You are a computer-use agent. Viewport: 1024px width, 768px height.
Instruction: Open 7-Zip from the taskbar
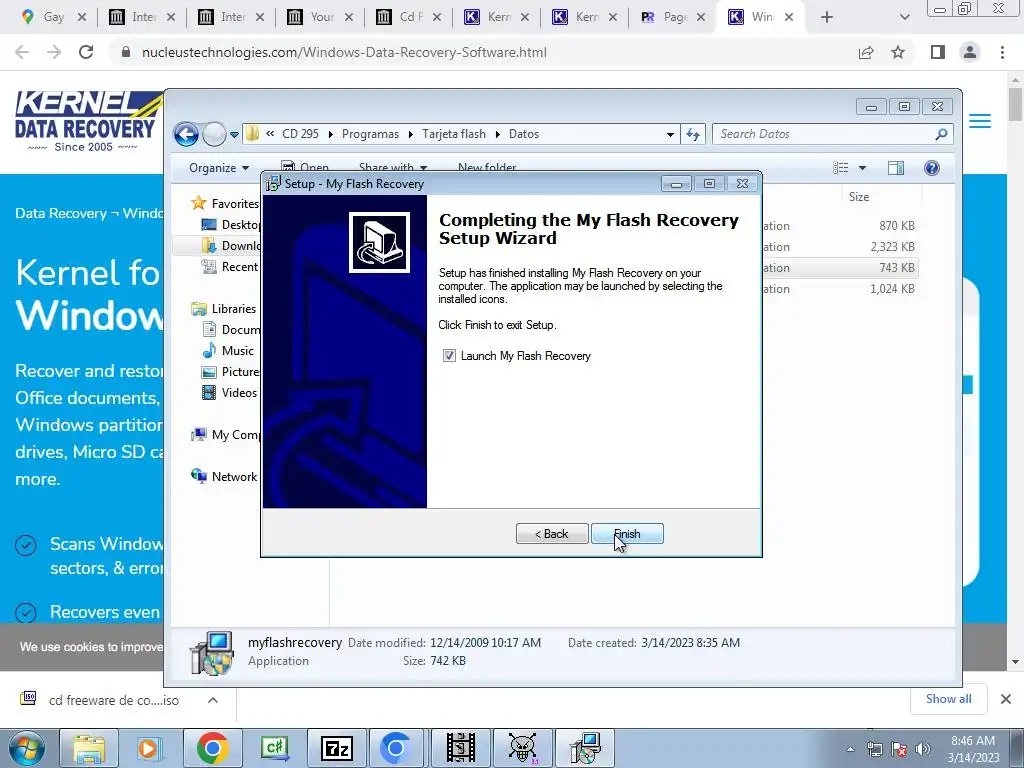coord(336,748)
